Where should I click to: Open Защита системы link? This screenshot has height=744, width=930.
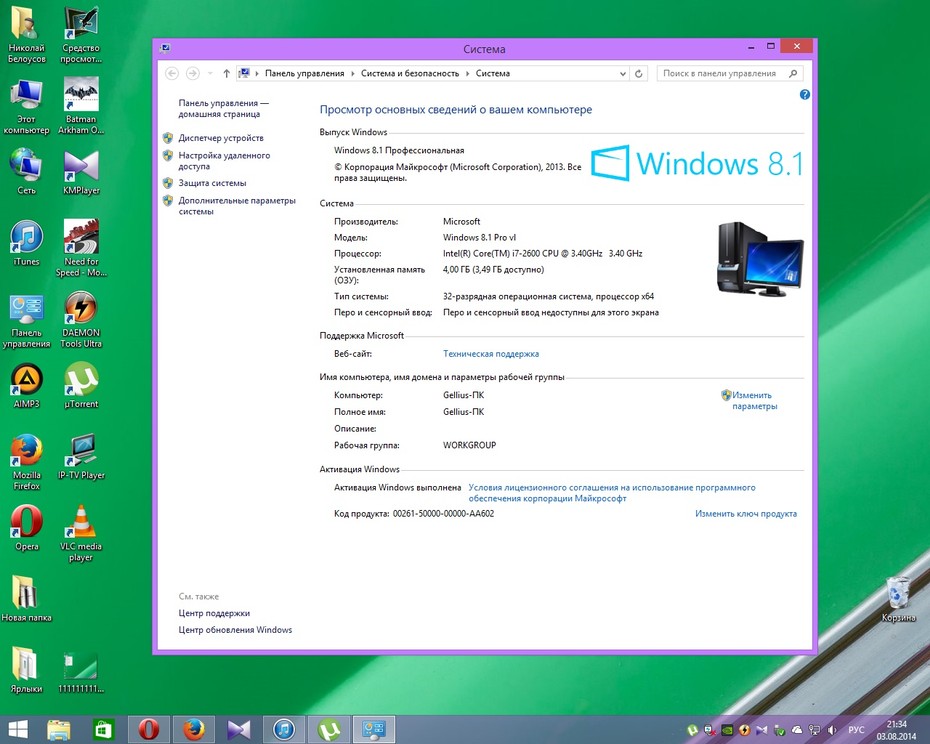(212, 183)
